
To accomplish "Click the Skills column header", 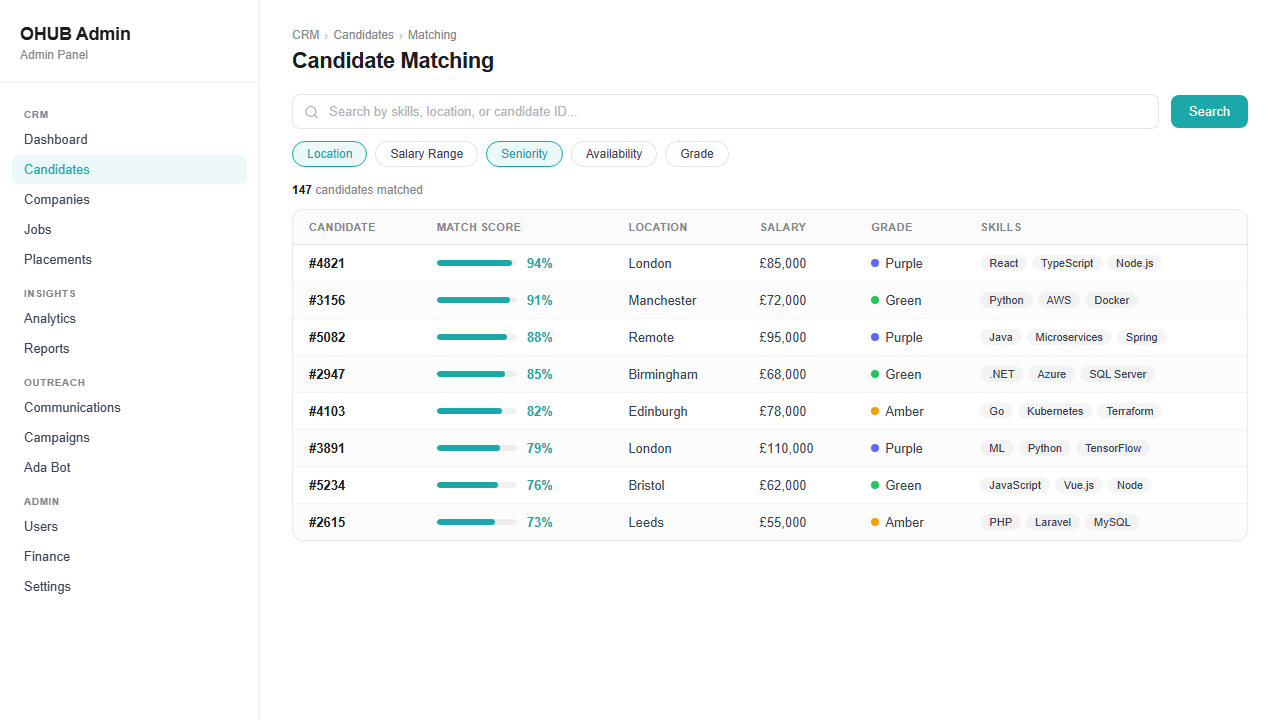I will (x=1001, y=227).
